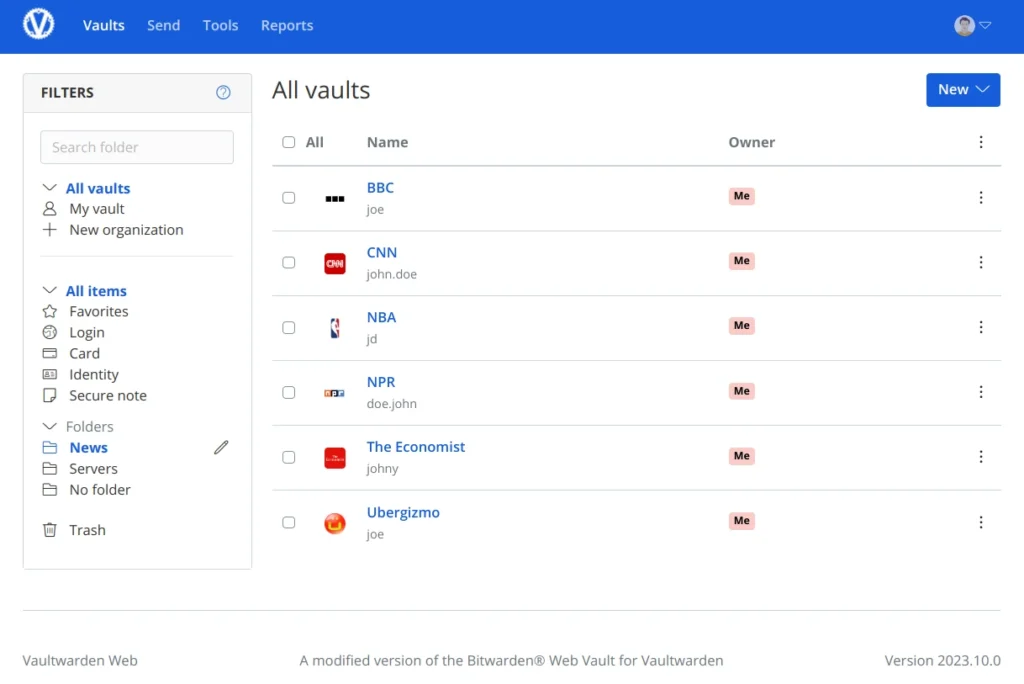Check the CNN row checkbox
This screenshot has height=684, width=1024.
289,262
